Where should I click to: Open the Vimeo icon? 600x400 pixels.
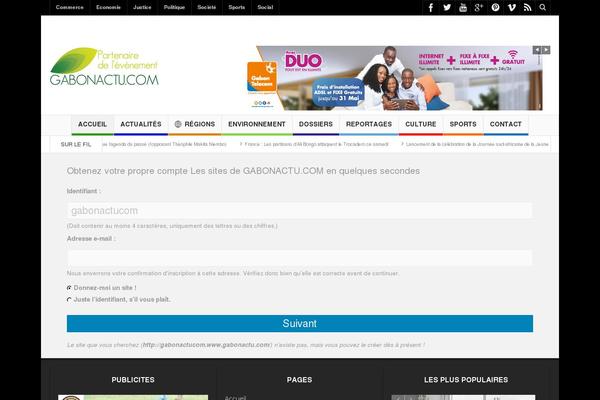click(512, 7)
